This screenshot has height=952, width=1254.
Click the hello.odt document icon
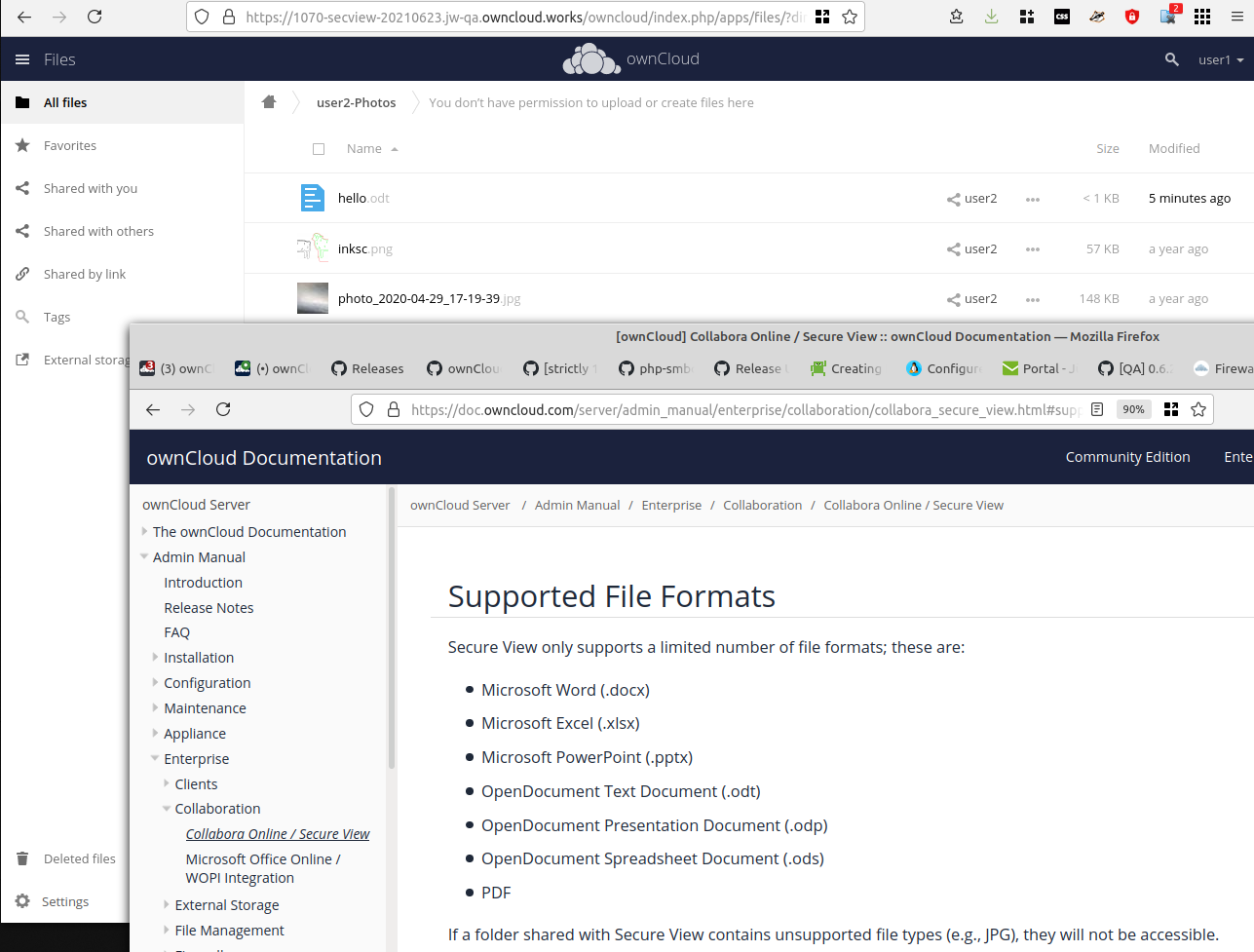coord(313,198)
